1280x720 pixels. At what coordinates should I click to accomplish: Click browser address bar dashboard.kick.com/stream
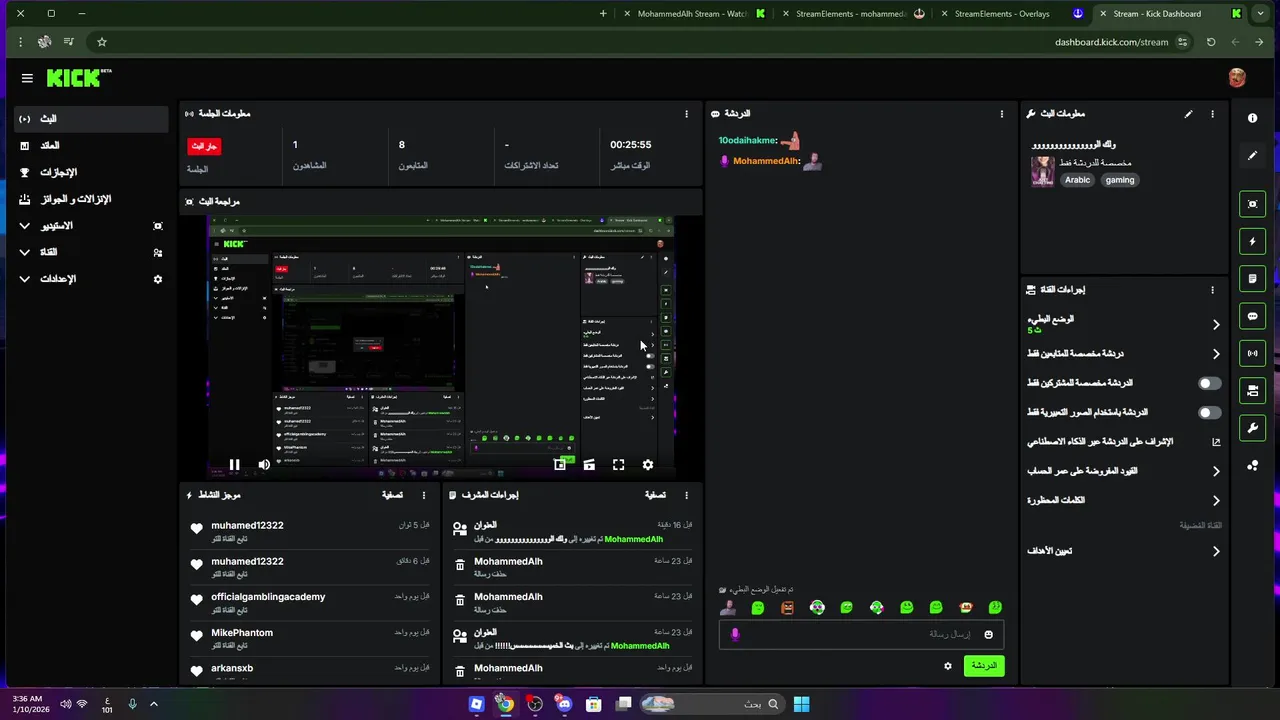[1111, 42]
